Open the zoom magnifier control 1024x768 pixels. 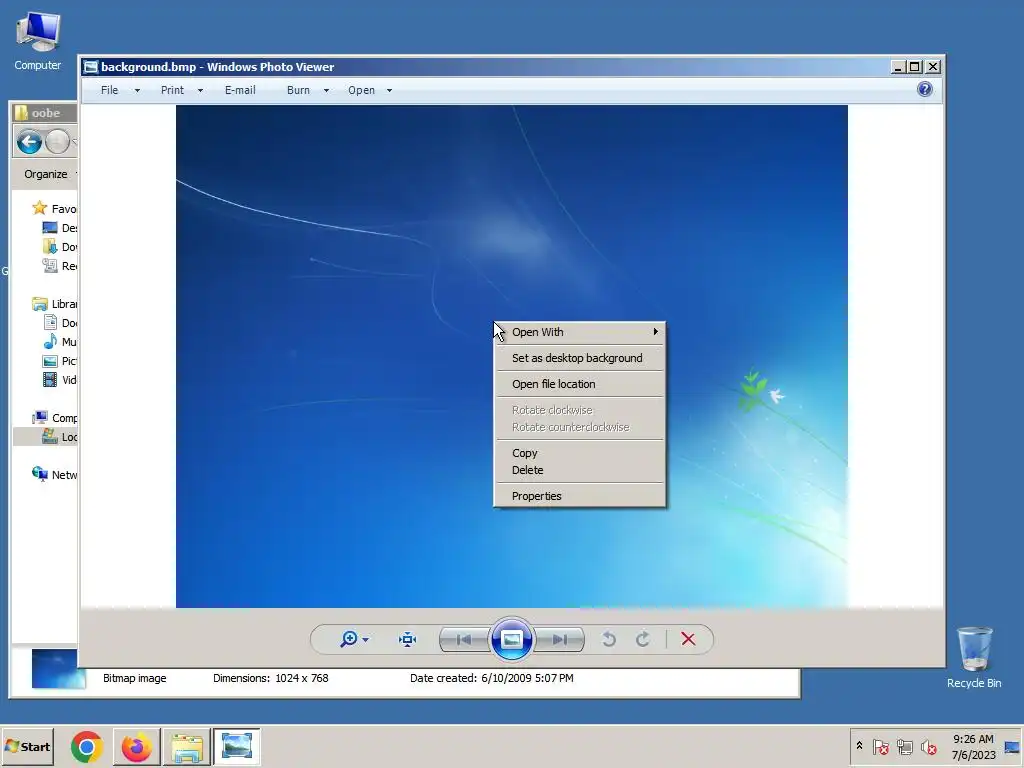coord(349,639)
